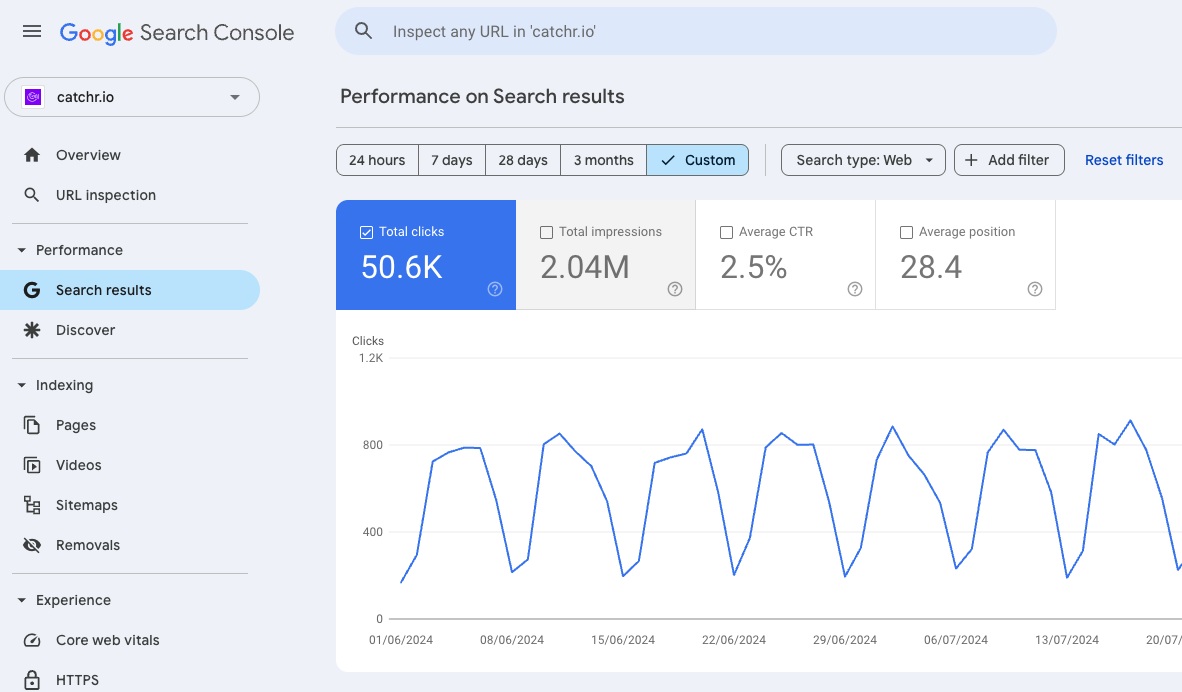Open Videos under Indexing
This screenshot has width=1182, height=692.
[x=130, y=465]
